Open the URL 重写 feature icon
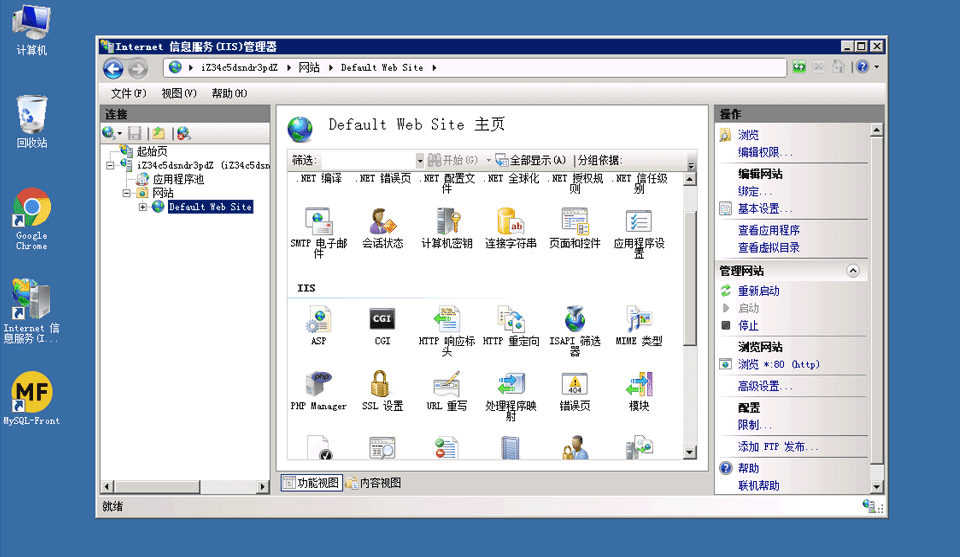The image size is (960, 557). 446,385
